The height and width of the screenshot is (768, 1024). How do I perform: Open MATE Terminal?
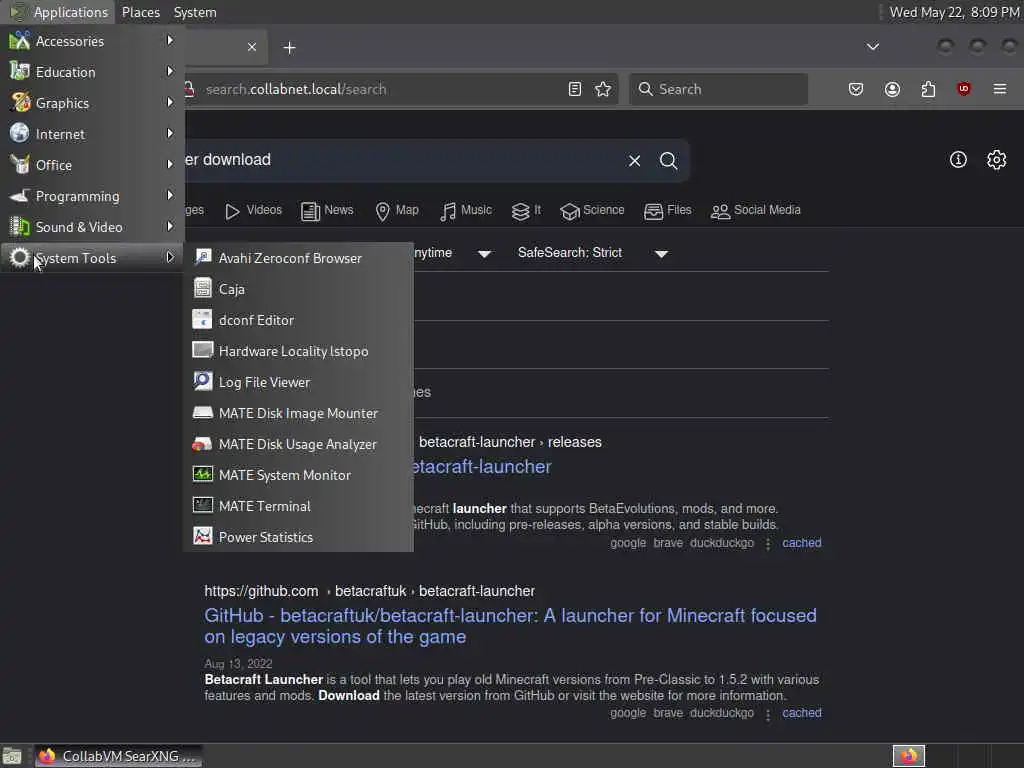click(x=298, y=506)
